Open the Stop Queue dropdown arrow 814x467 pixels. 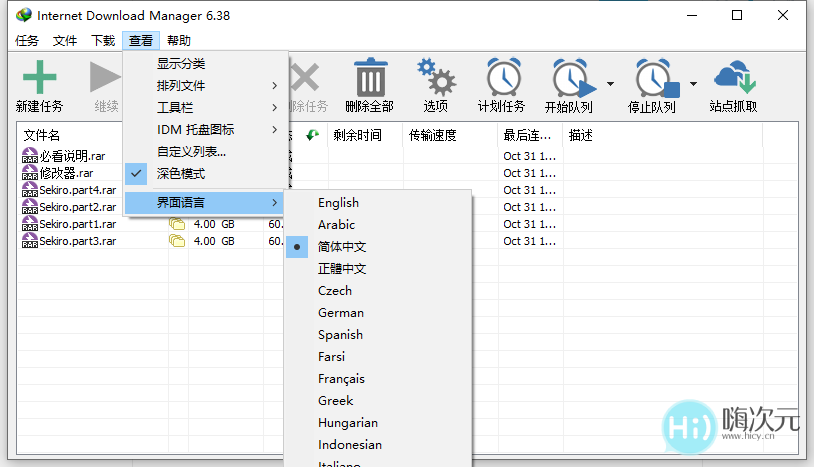[694, 84]
